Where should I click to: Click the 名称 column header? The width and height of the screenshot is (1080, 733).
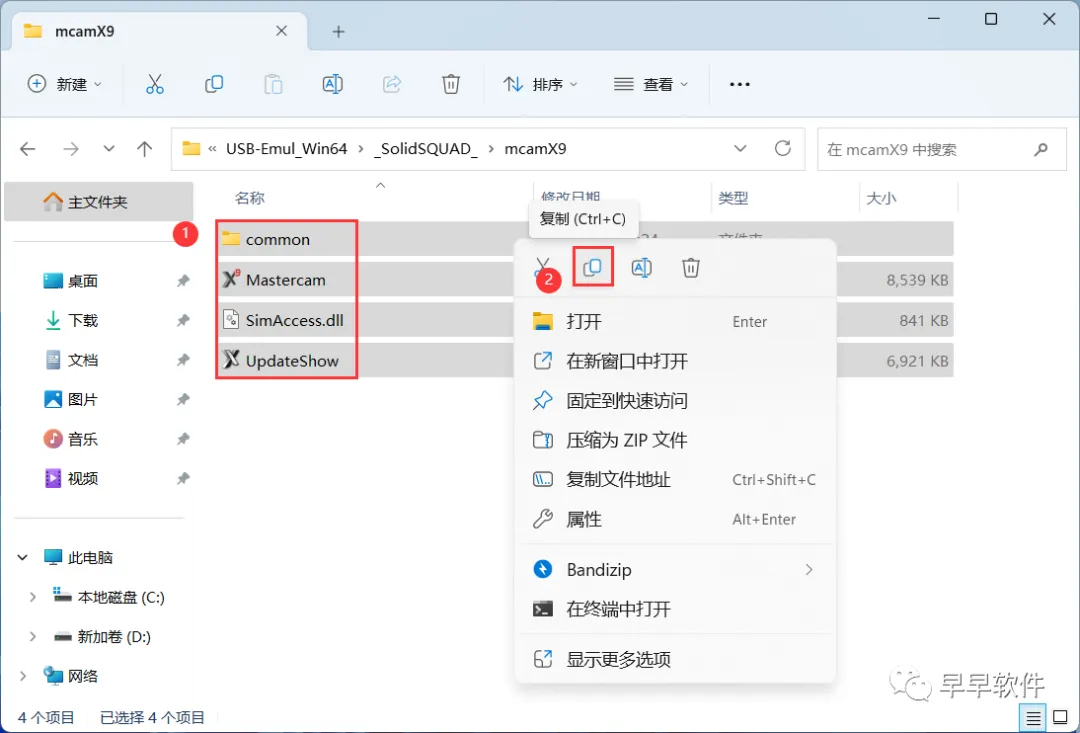tap(250, 198)
